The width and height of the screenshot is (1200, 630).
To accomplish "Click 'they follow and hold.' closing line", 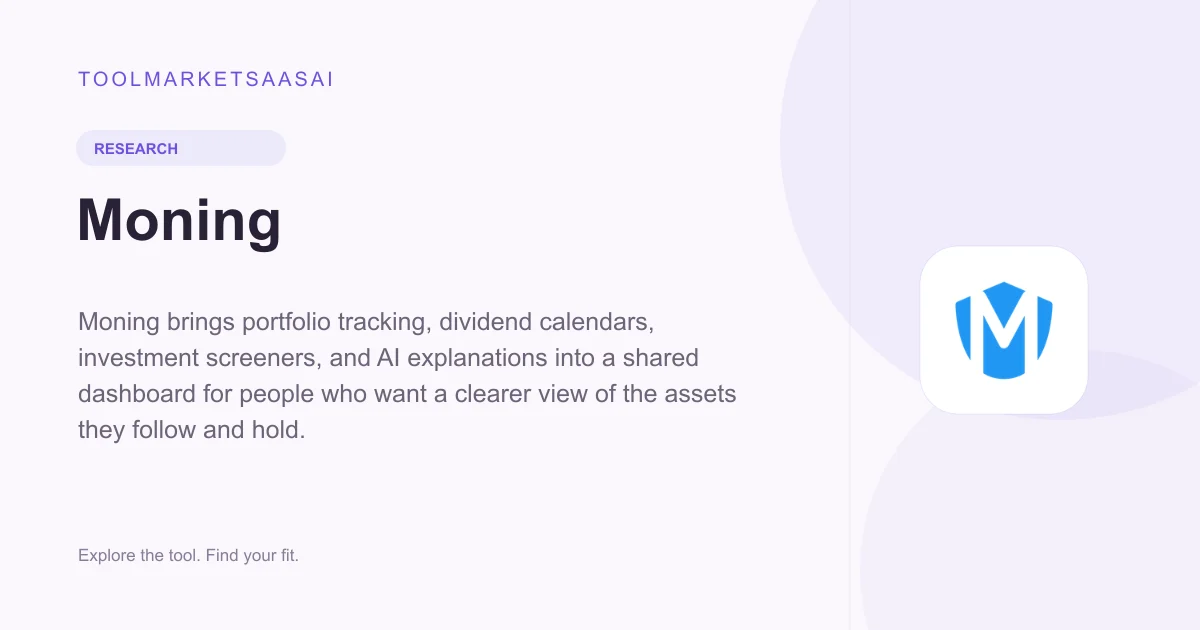I will 191,430.
